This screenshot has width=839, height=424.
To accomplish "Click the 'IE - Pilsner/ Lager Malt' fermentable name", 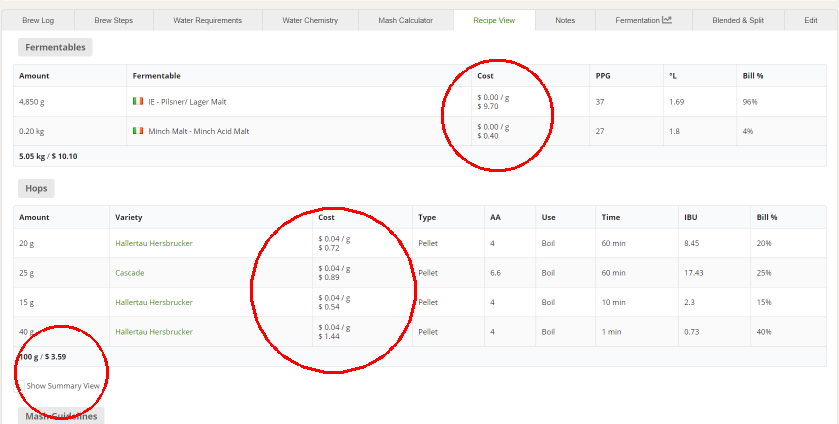I will (187, 102).
